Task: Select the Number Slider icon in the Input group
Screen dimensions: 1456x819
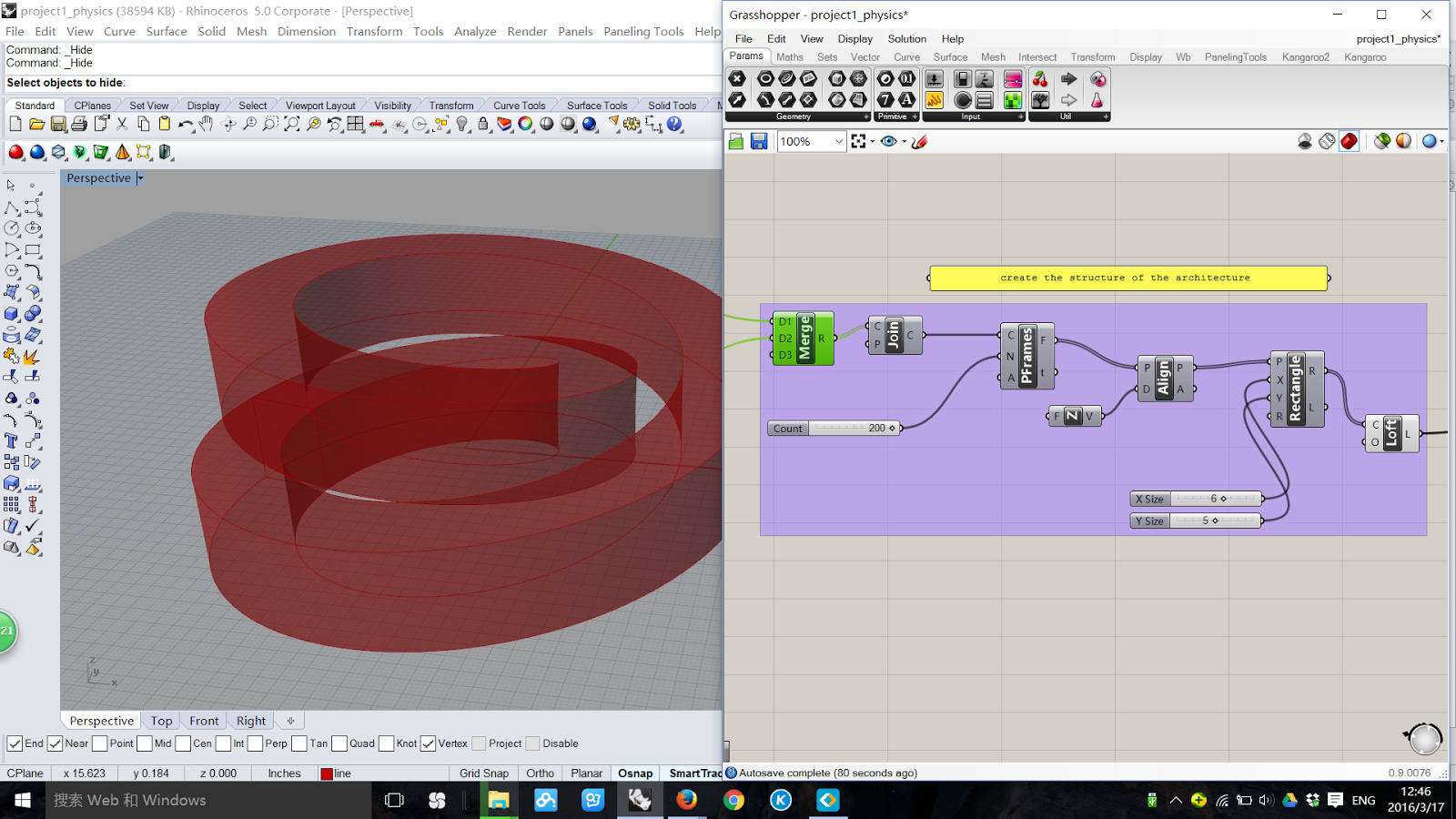Action: point(934,78)
